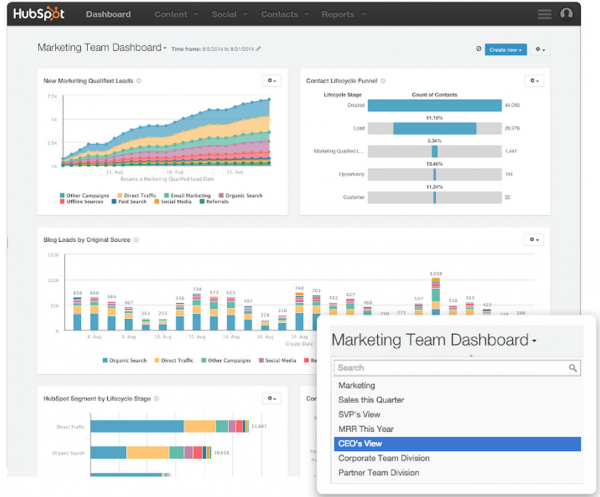Image resolution: width=600 pixels, height=497 pixels.
Task: Open the Create new dropdown button
Action: coord(505,50)
